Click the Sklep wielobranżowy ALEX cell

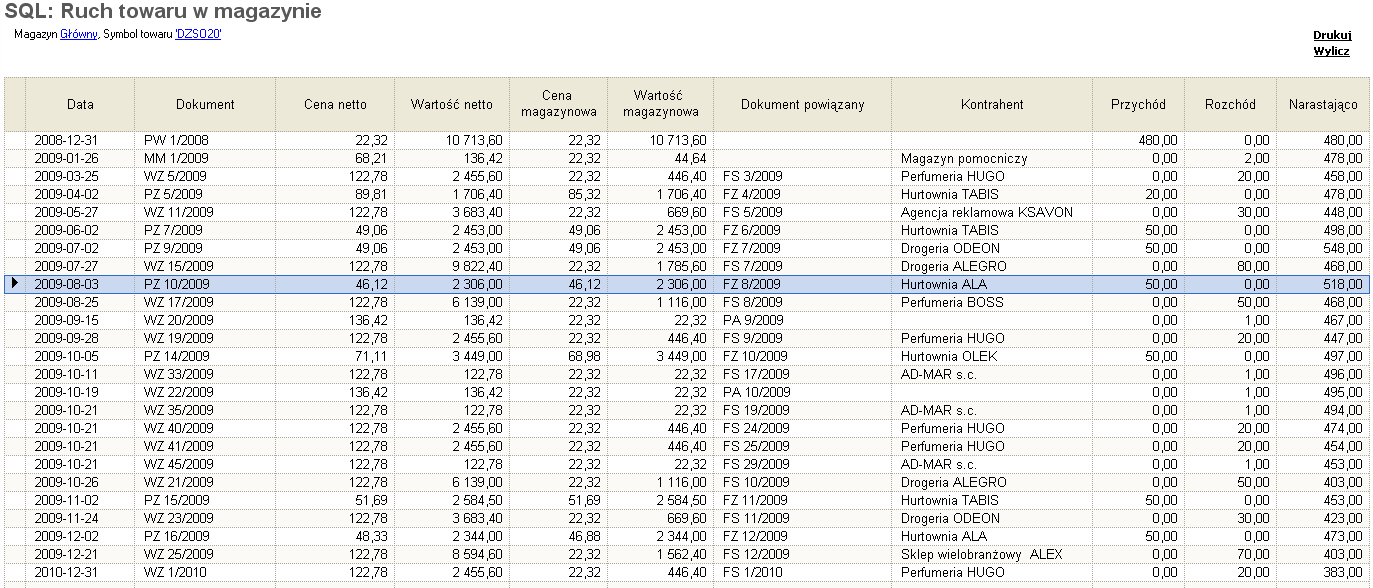(991, 554)
